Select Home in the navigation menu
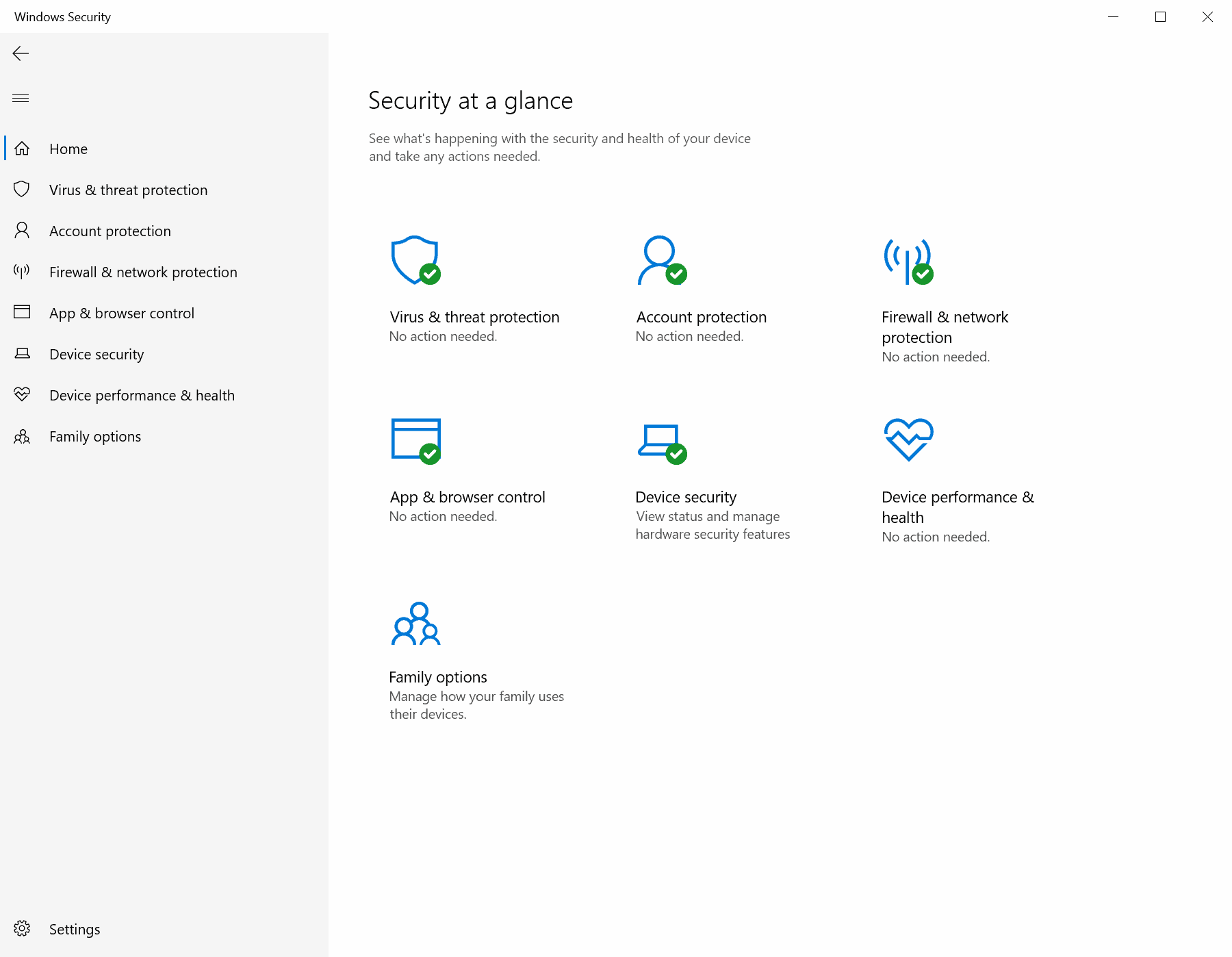1232x957 pixels. tap(68, 149)
